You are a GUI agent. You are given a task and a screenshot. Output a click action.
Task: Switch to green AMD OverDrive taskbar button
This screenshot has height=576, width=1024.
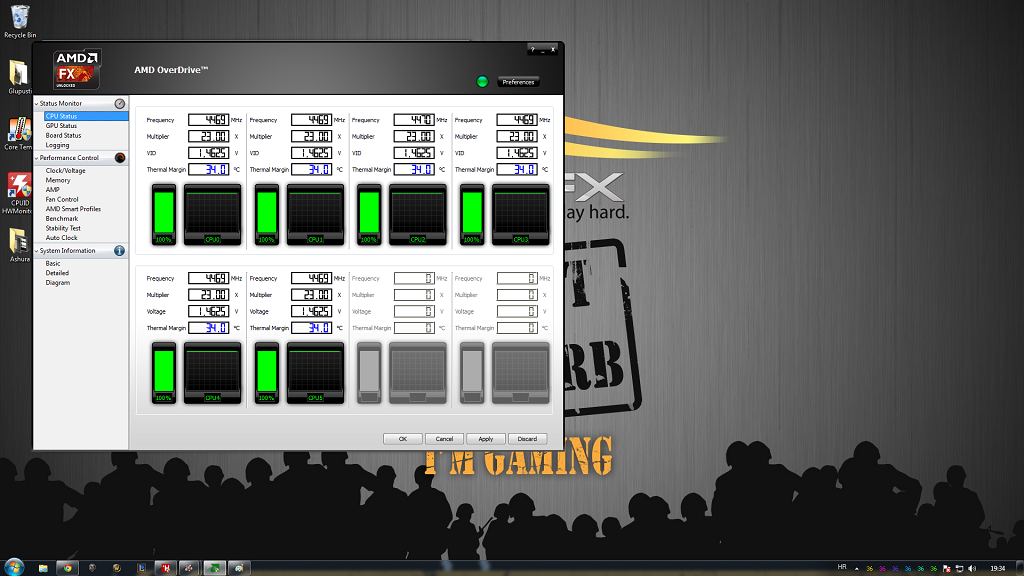[214, 568]
